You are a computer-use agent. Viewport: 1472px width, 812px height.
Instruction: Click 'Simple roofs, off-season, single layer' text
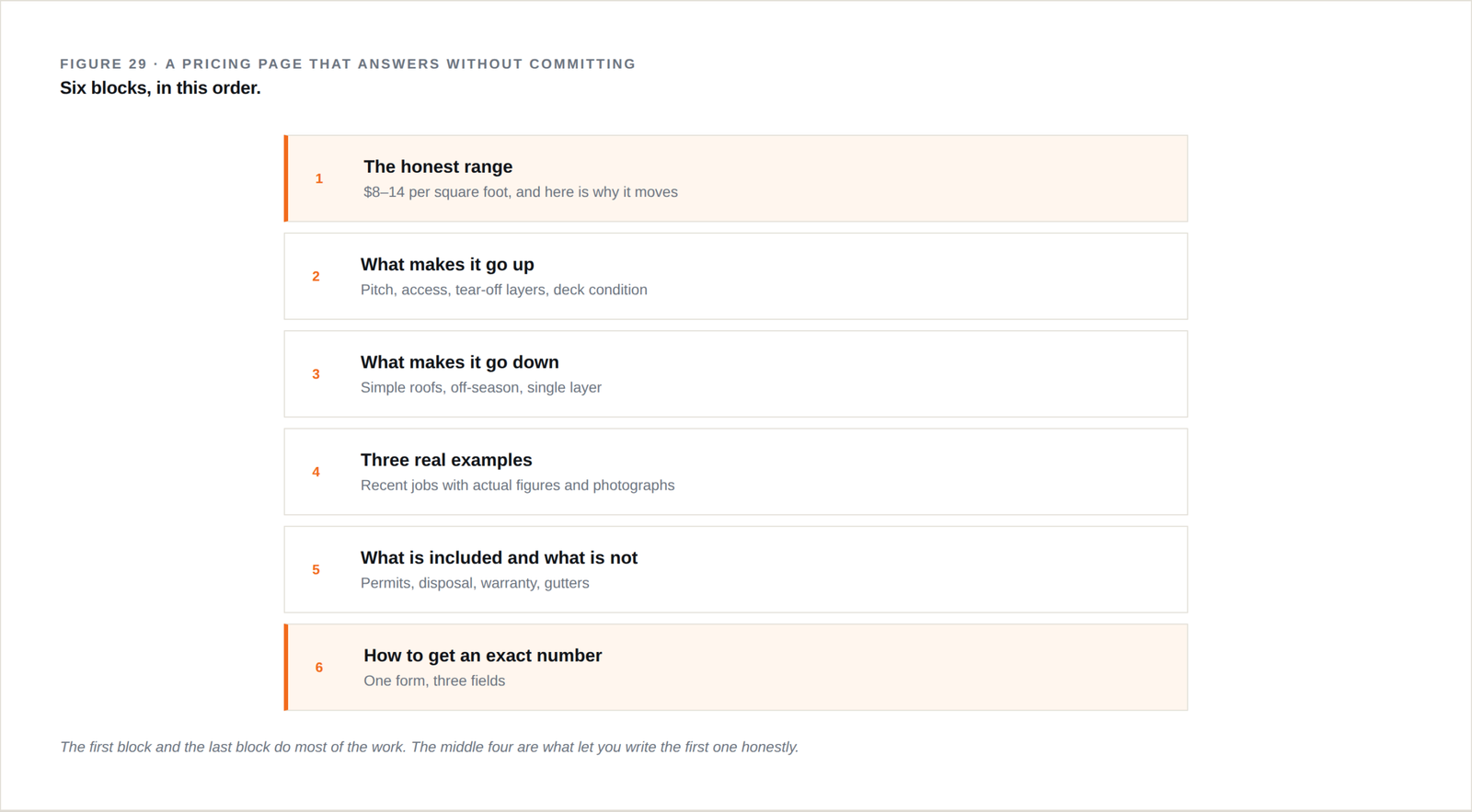point(481,387)
